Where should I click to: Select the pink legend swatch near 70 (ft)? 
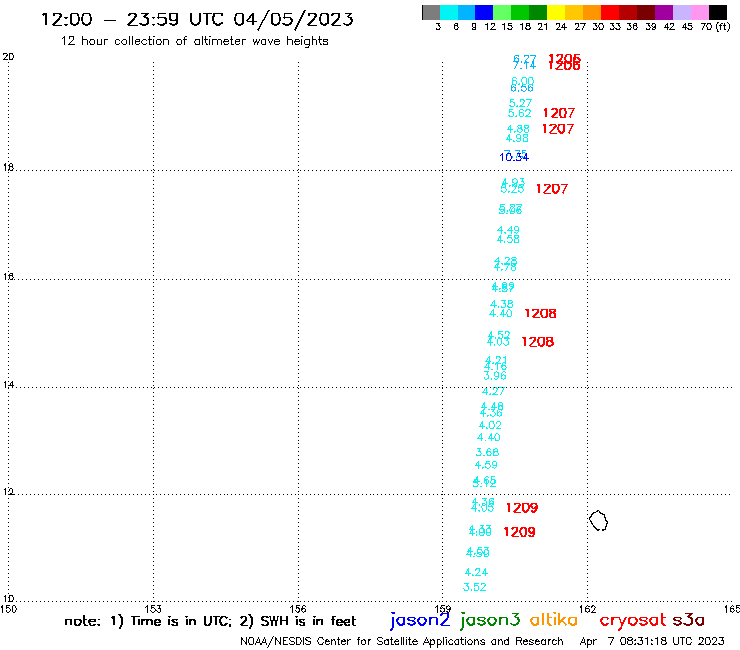coord(699,12)
